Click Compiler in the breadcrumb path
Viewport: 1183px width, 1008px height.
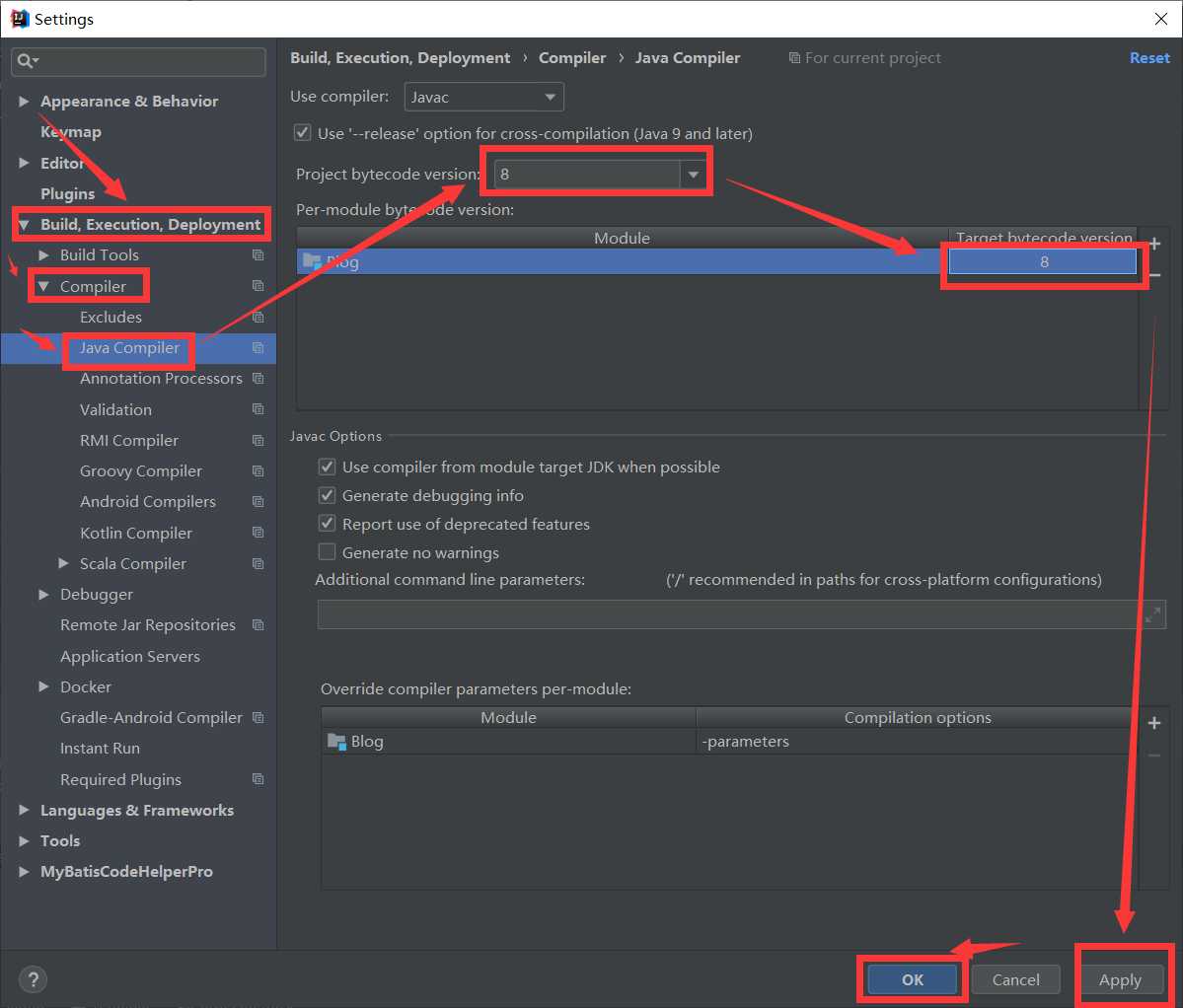(x=572, y=58)
